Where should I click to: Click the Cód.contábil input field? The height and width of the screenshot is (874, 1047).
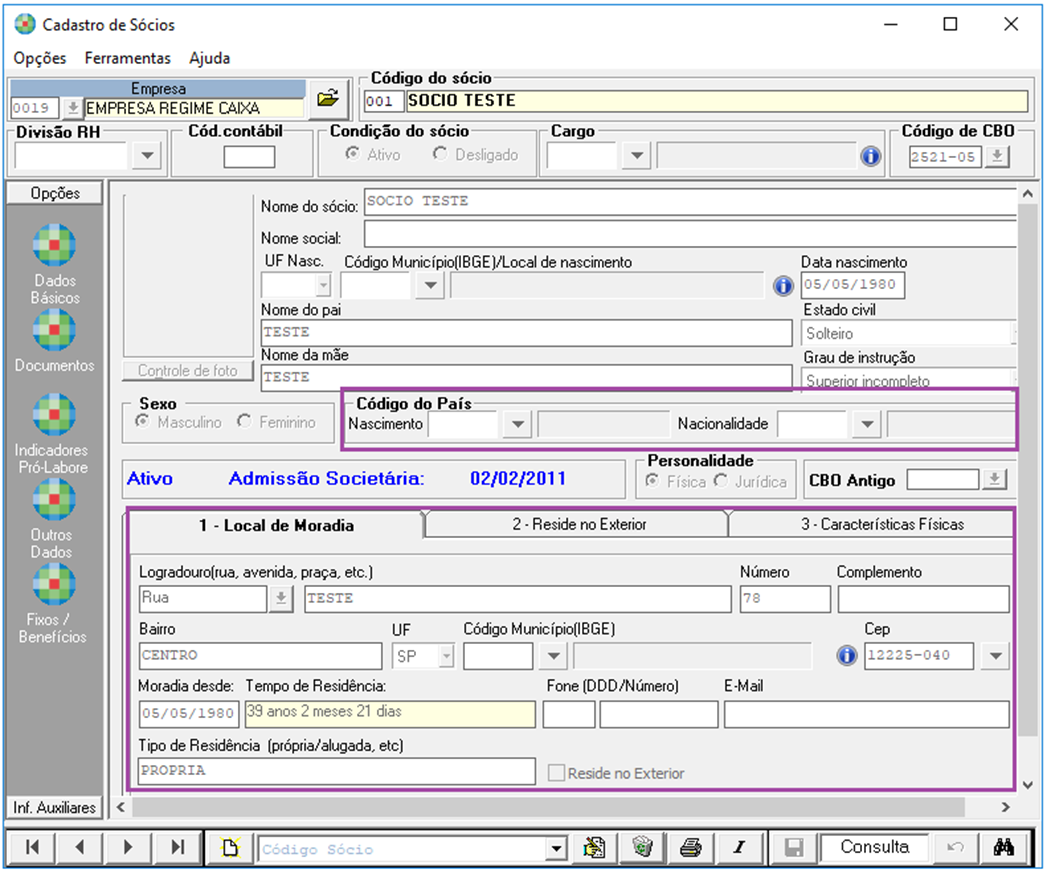(x=249, y=158)
